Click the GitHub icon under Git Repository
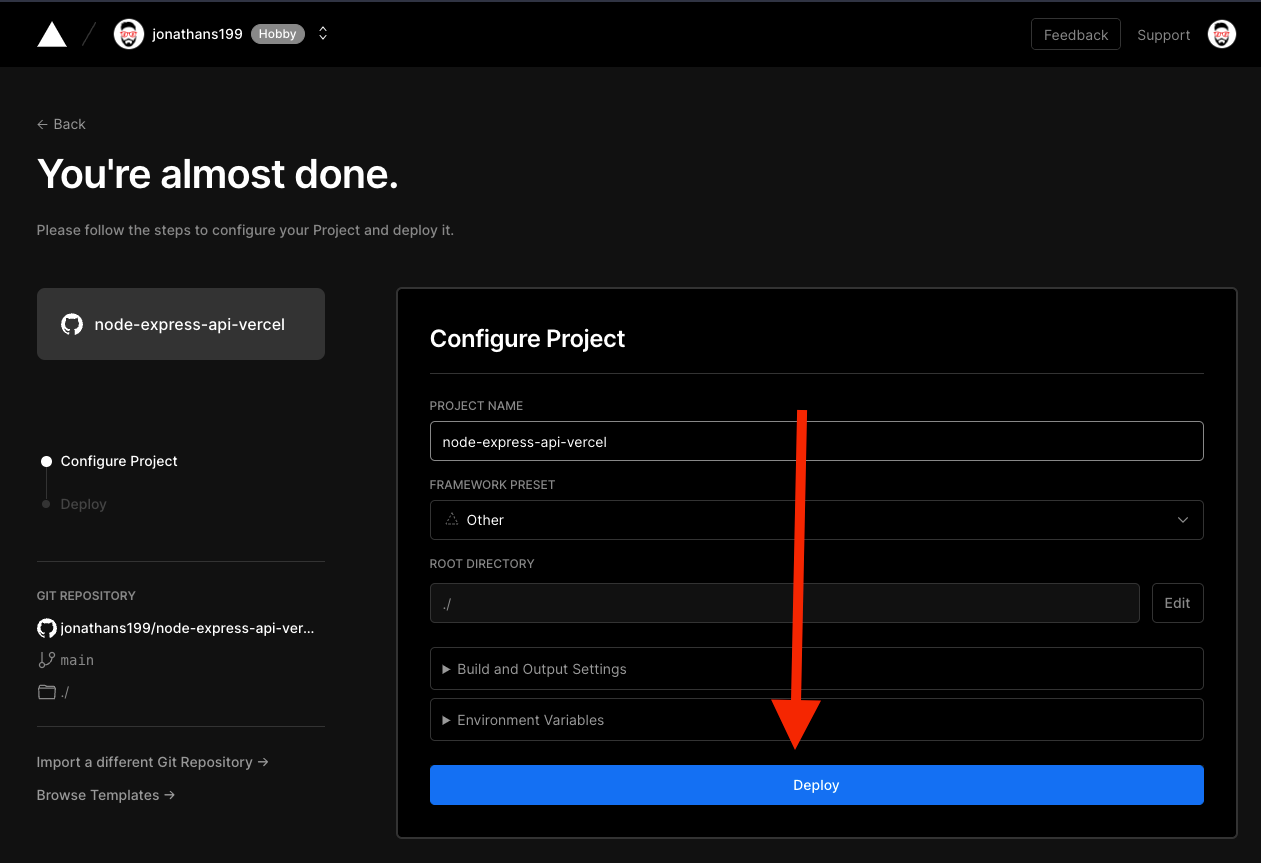1261x863 pixels. pos(46,628)
